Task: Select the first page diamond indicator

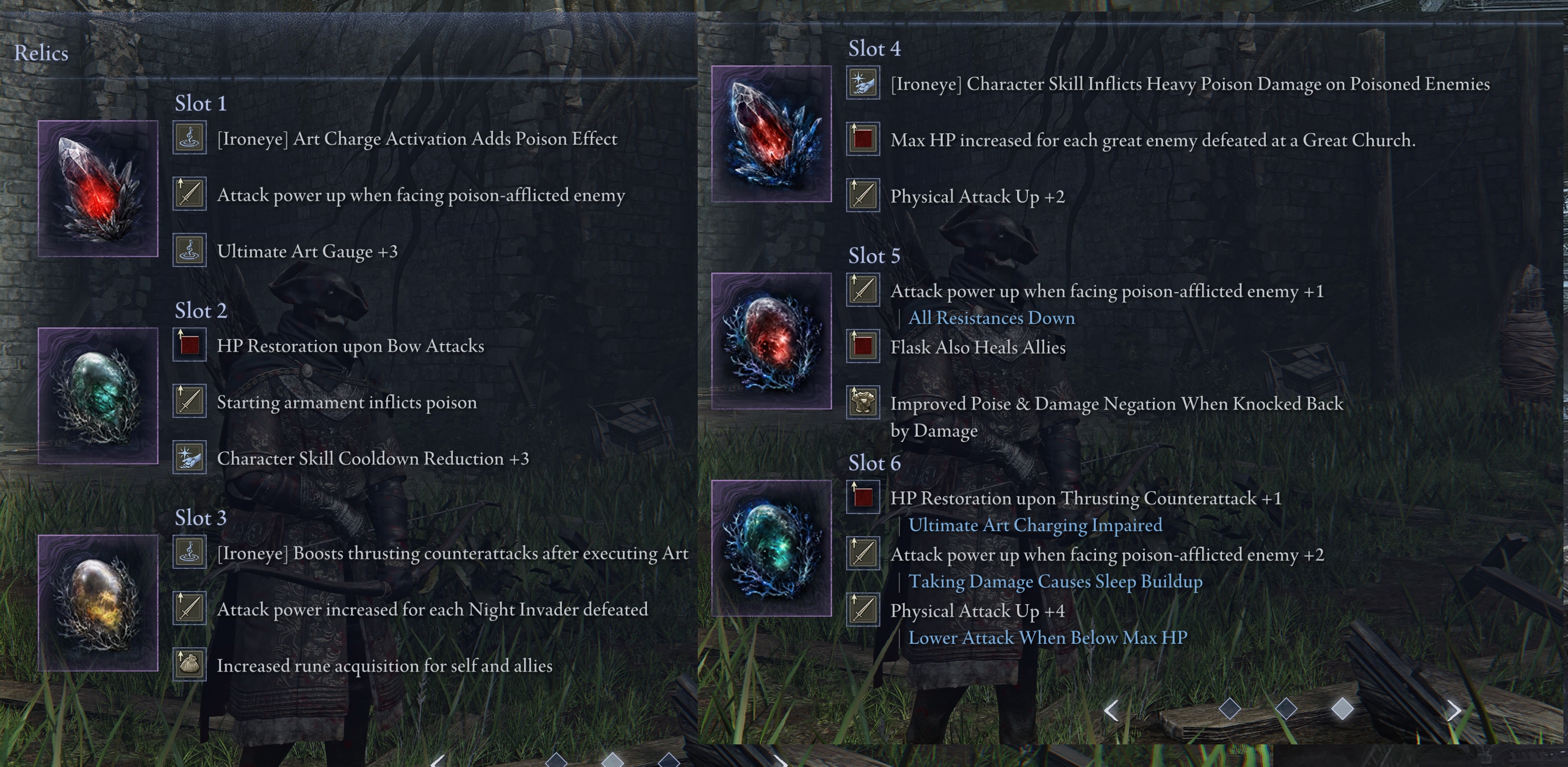Action: pos(1229,709)
